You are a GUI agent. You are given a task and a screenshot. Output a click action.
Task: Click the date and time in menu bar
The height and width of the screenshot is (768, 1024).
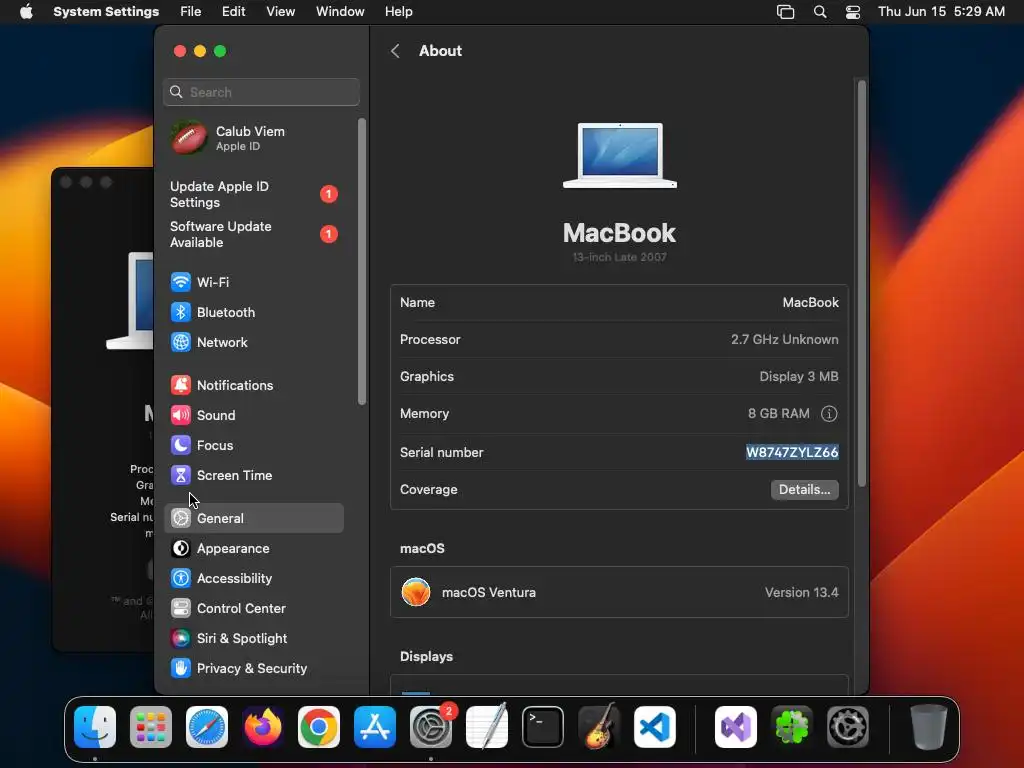pos(941,12)
